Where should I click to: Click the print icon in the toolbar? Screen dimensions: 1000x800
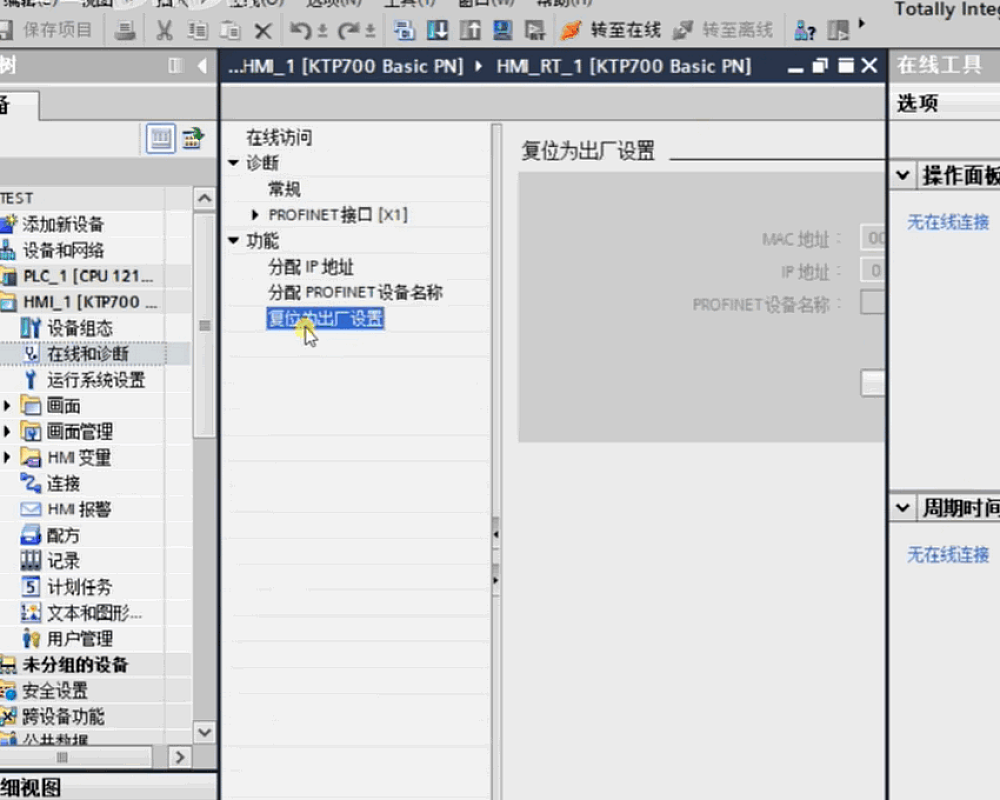[125, 30]
